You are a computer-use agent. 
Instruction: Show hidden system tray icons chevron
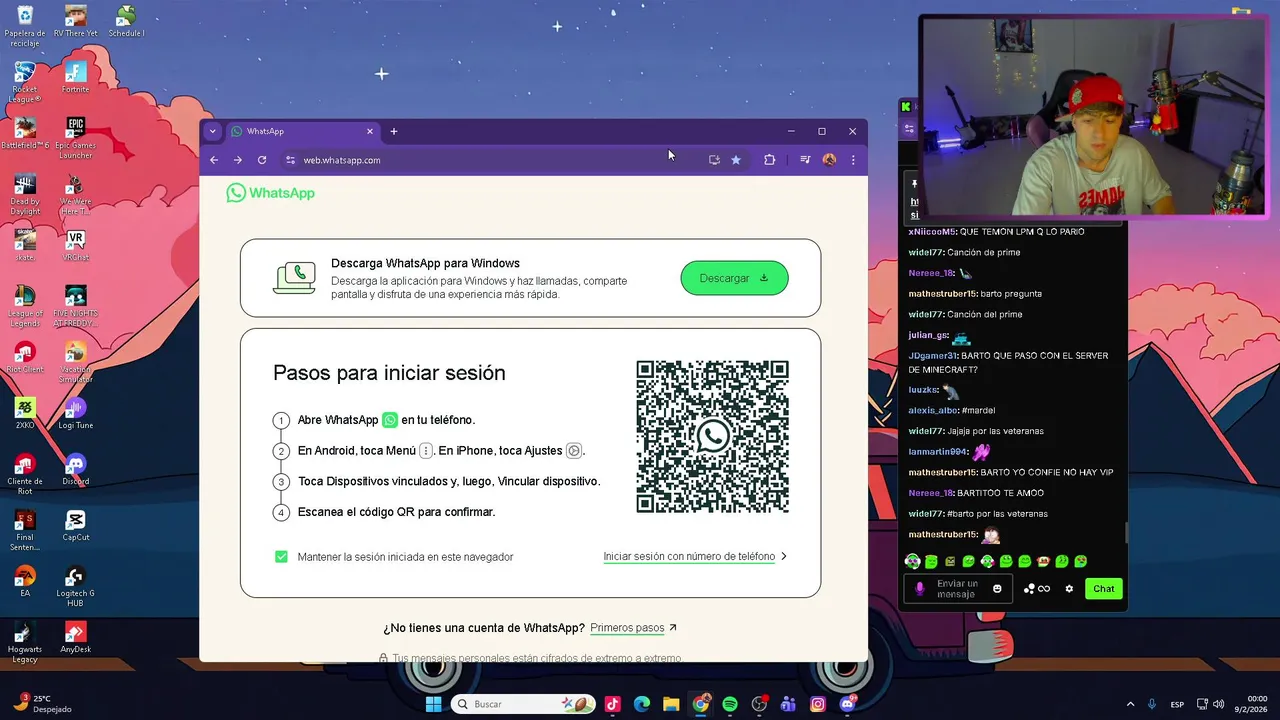pos(1131,704)
